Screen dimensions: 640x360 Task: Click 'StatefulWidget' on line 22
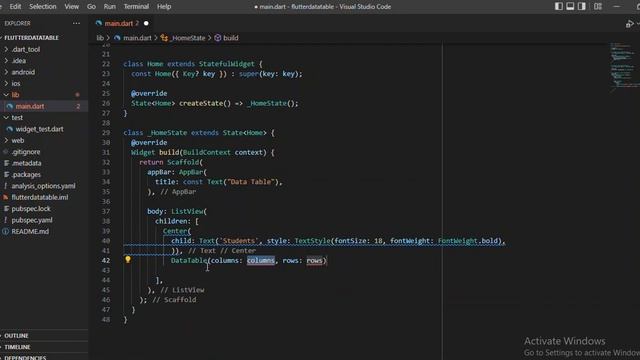coord(227,64)
